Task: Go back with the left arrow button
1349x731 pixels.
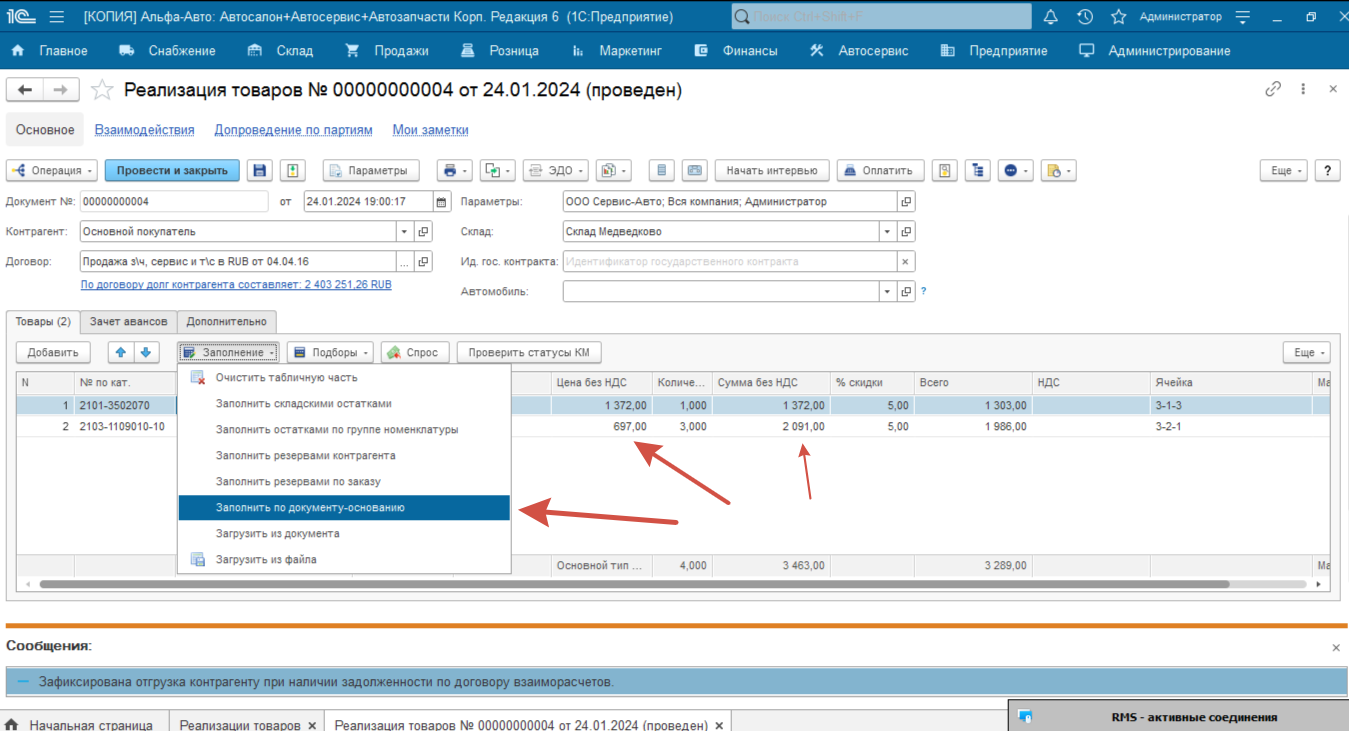Action: pyautogui.click(x=25, y=90)
